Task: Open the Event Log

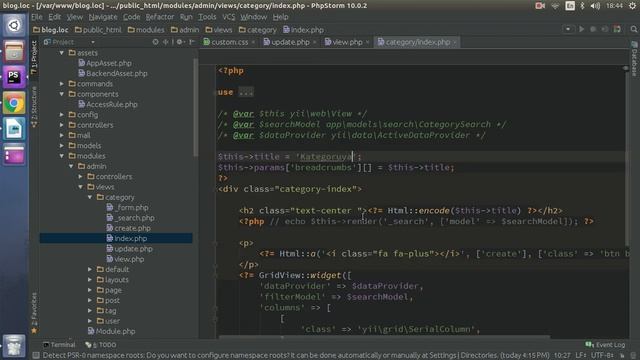Action: click(x=605, y=345)
